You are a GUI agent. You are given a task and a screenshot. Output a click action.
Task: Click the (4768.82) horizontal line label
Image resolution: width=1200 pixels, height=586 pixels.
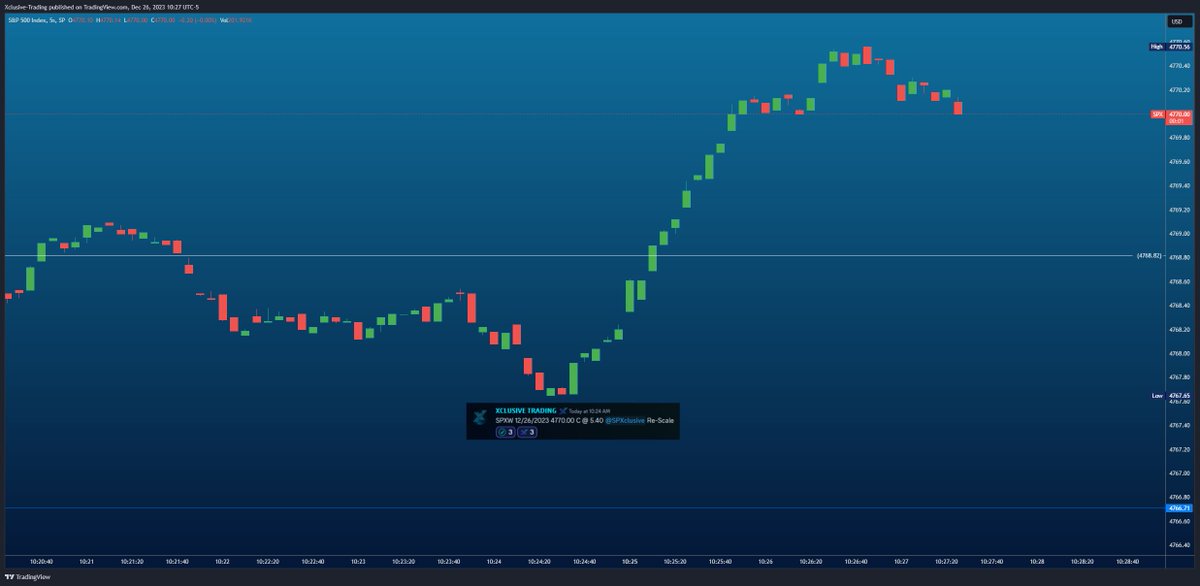pyautogui.click(x=1149, y=256)
